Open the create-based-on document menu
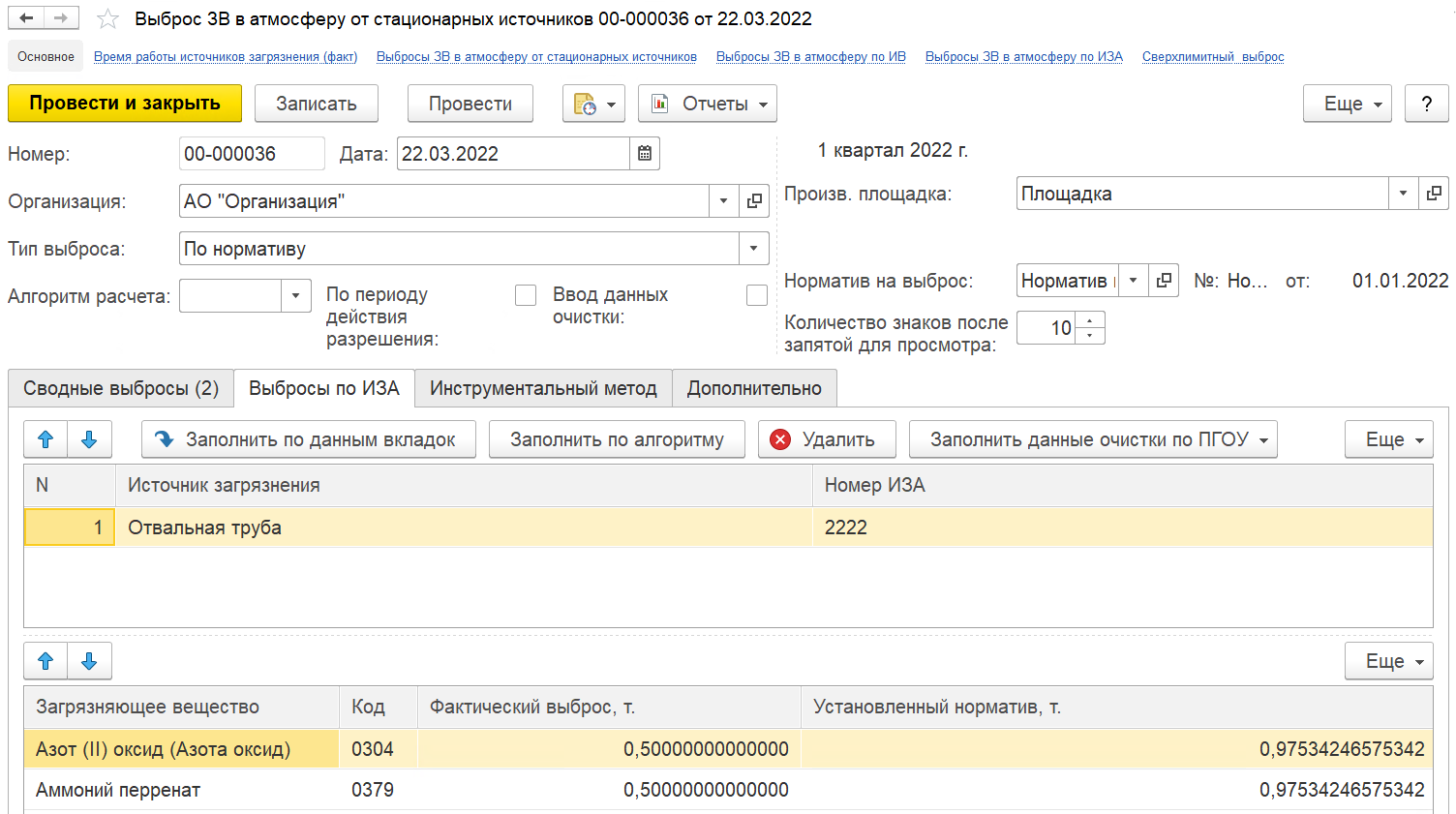 pos(593,104)
